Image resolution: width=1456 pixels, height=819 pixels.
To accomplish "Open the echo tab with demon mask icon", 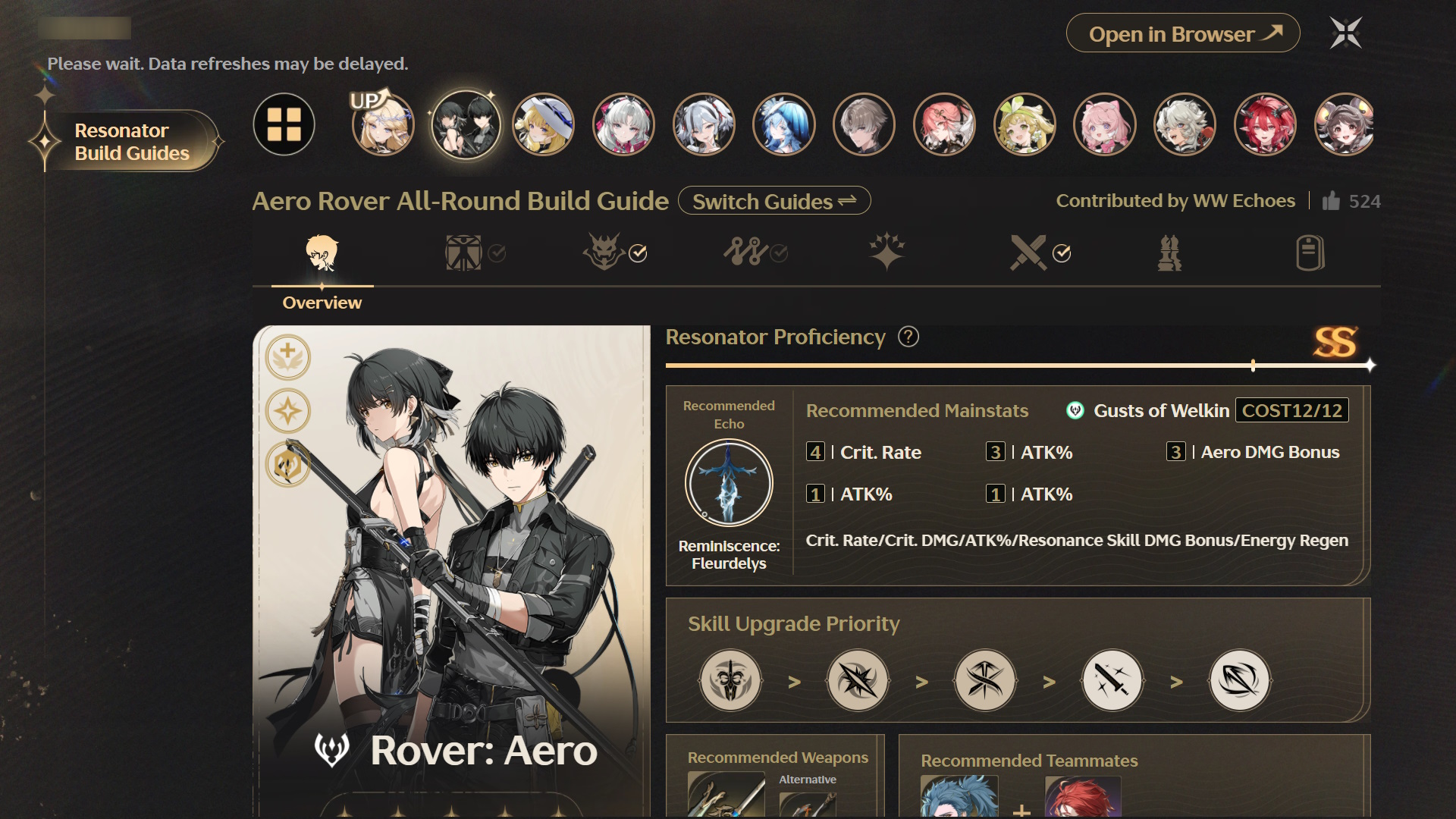I will click(x=604, y=252).
